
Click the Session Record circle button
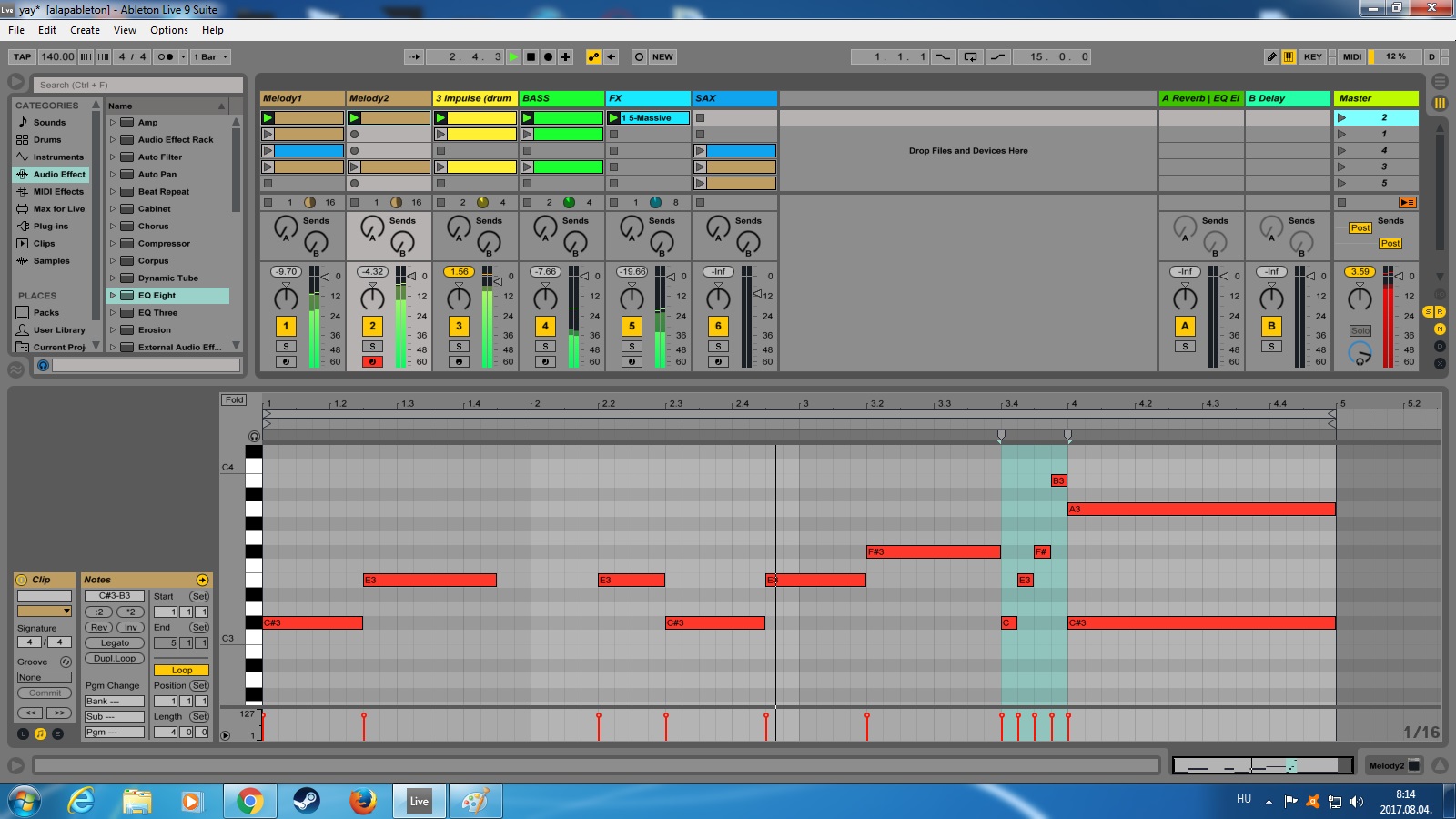pos(639,56)
